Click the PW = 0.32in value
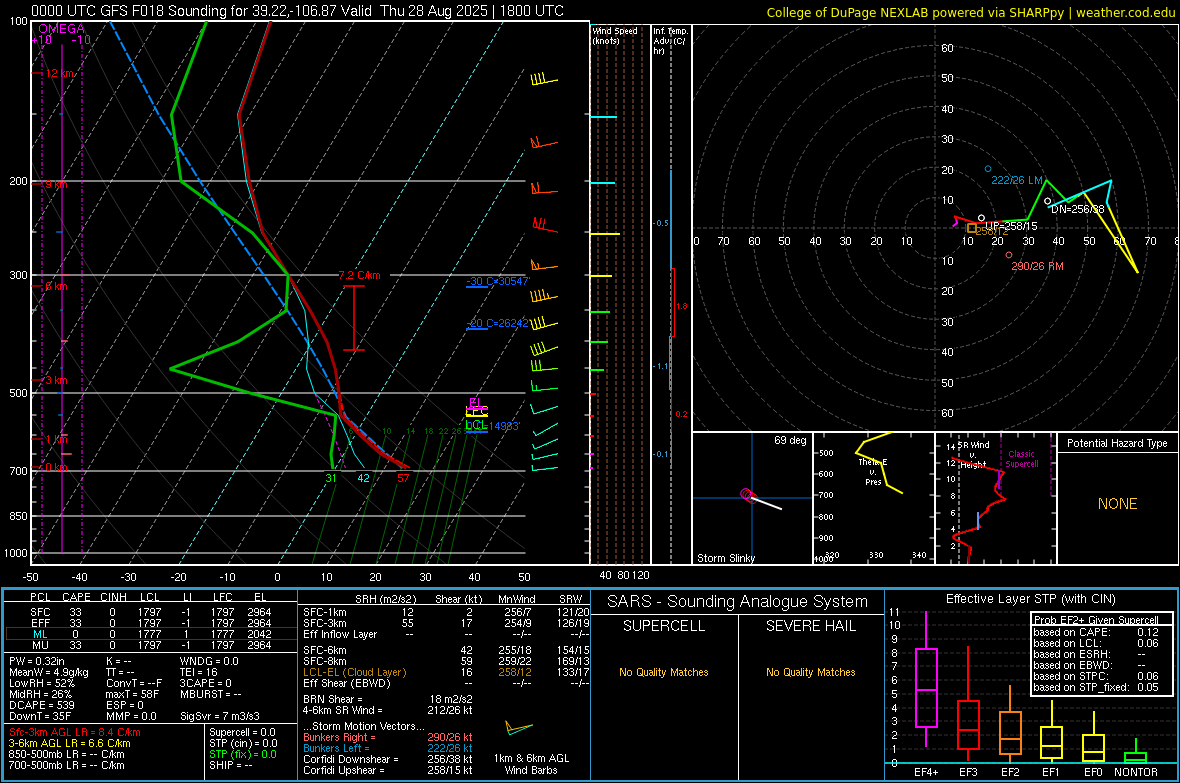1180x783 pixels. tap(37, 661)
